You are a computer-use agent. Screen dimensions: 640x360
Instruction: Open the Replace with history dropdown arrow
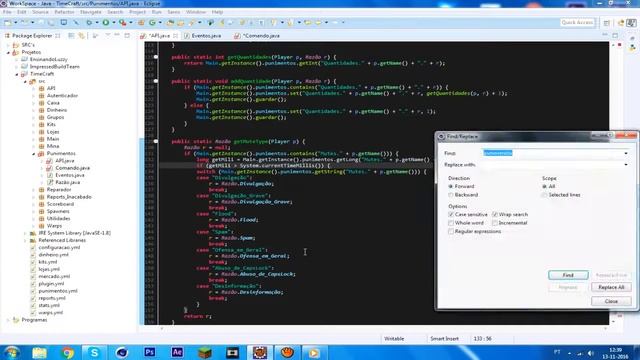[626, 164]
